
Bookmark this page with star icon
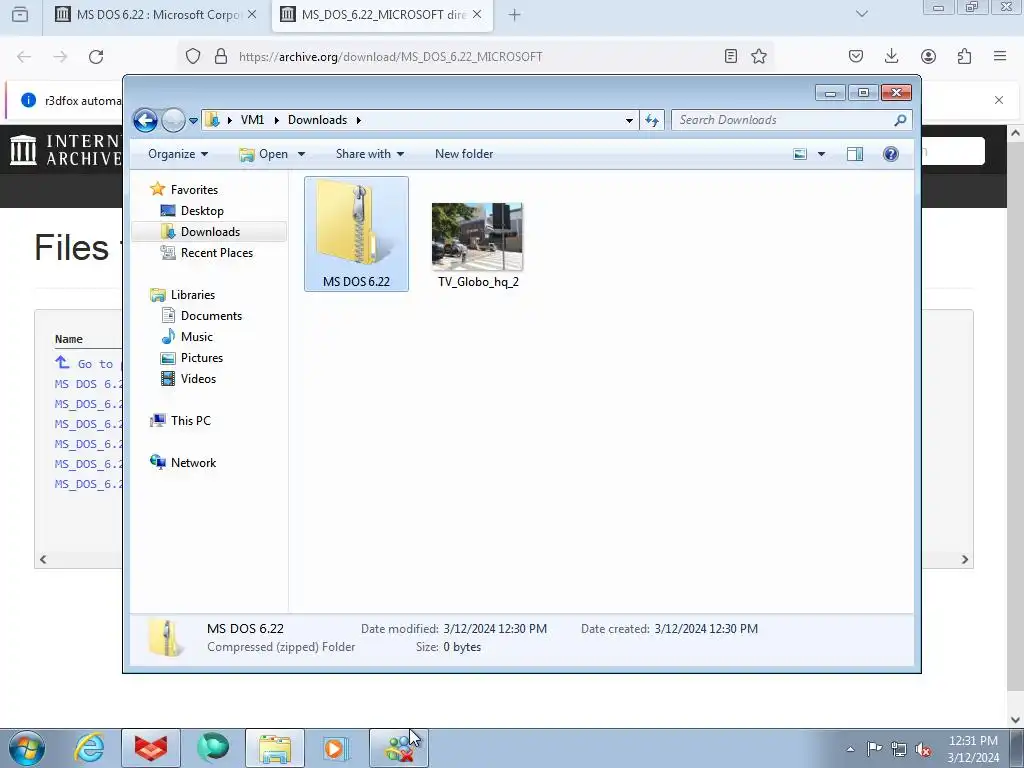(759, 57)
